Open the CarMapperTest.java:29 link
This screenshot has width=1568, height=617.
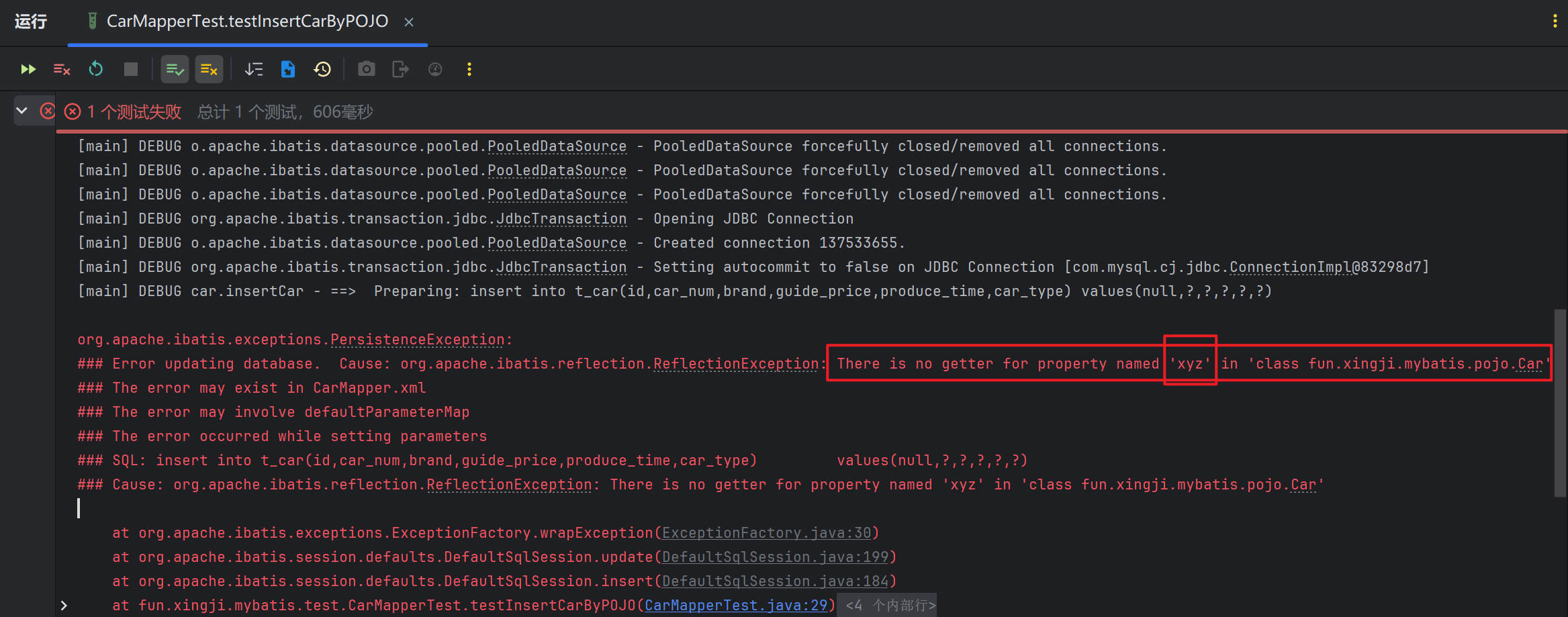[x=736, y=606]
